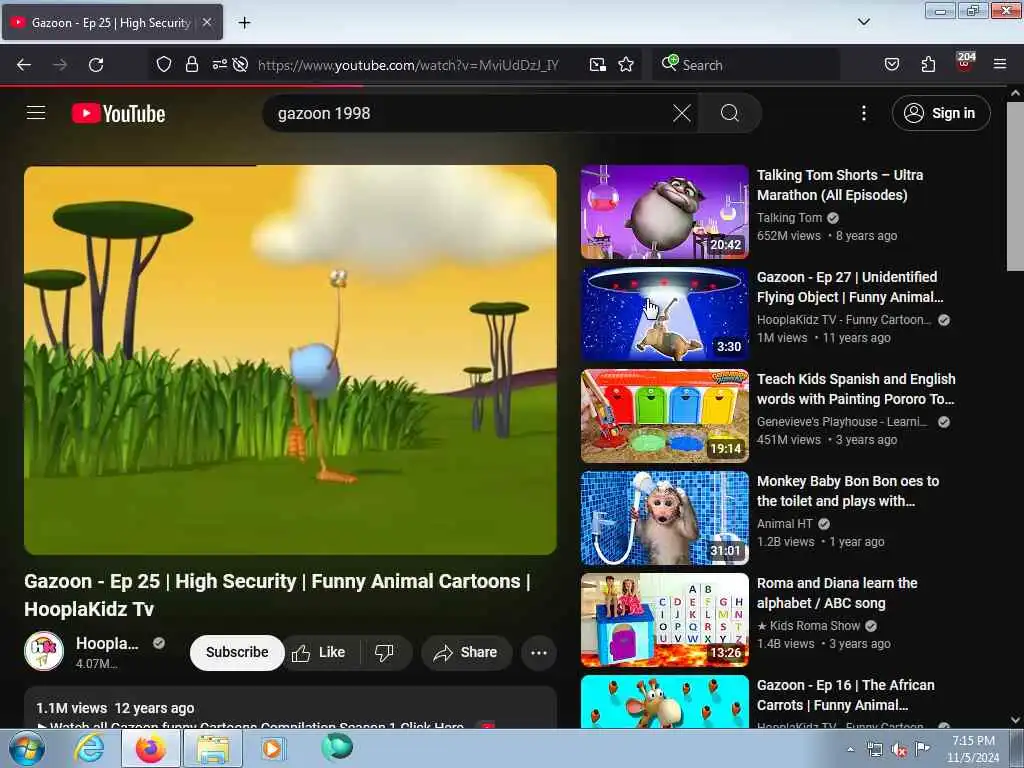
Task: Open the YouTube guide hamburger menu
Action: 36,113
